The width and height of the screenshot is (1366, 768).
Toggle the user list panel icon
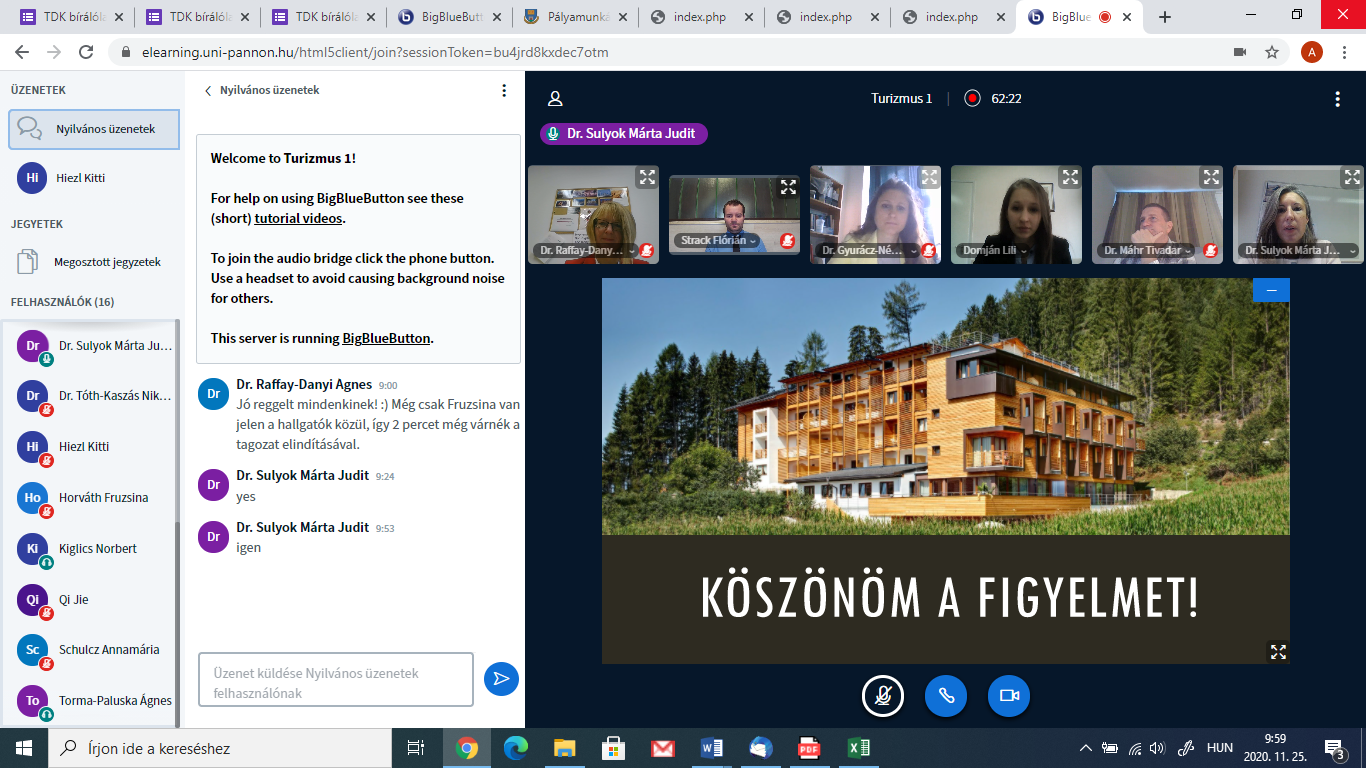tap(555, 98)
